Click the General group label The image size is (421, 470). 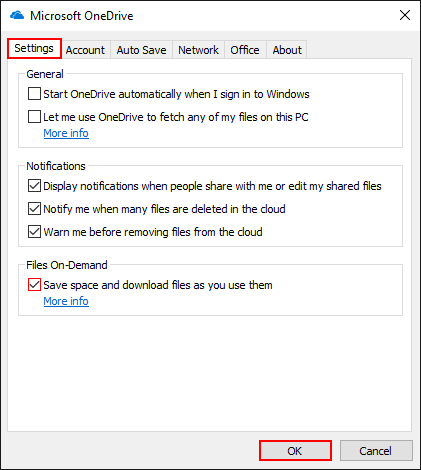point(45,74)
